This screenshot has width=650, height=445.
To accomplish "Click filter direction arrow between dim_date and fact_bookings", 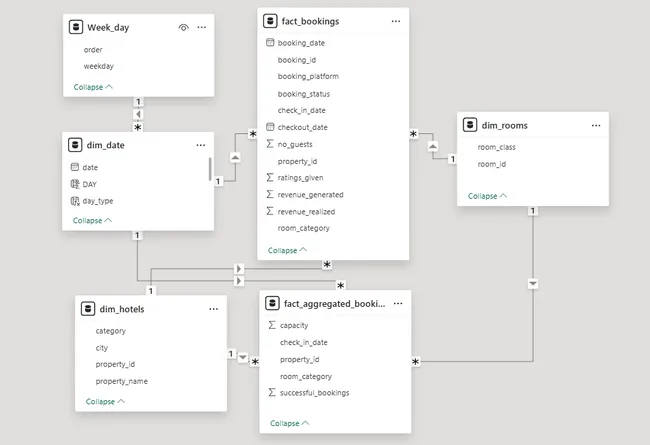I will pyautogui.click(x=235, y=158).
